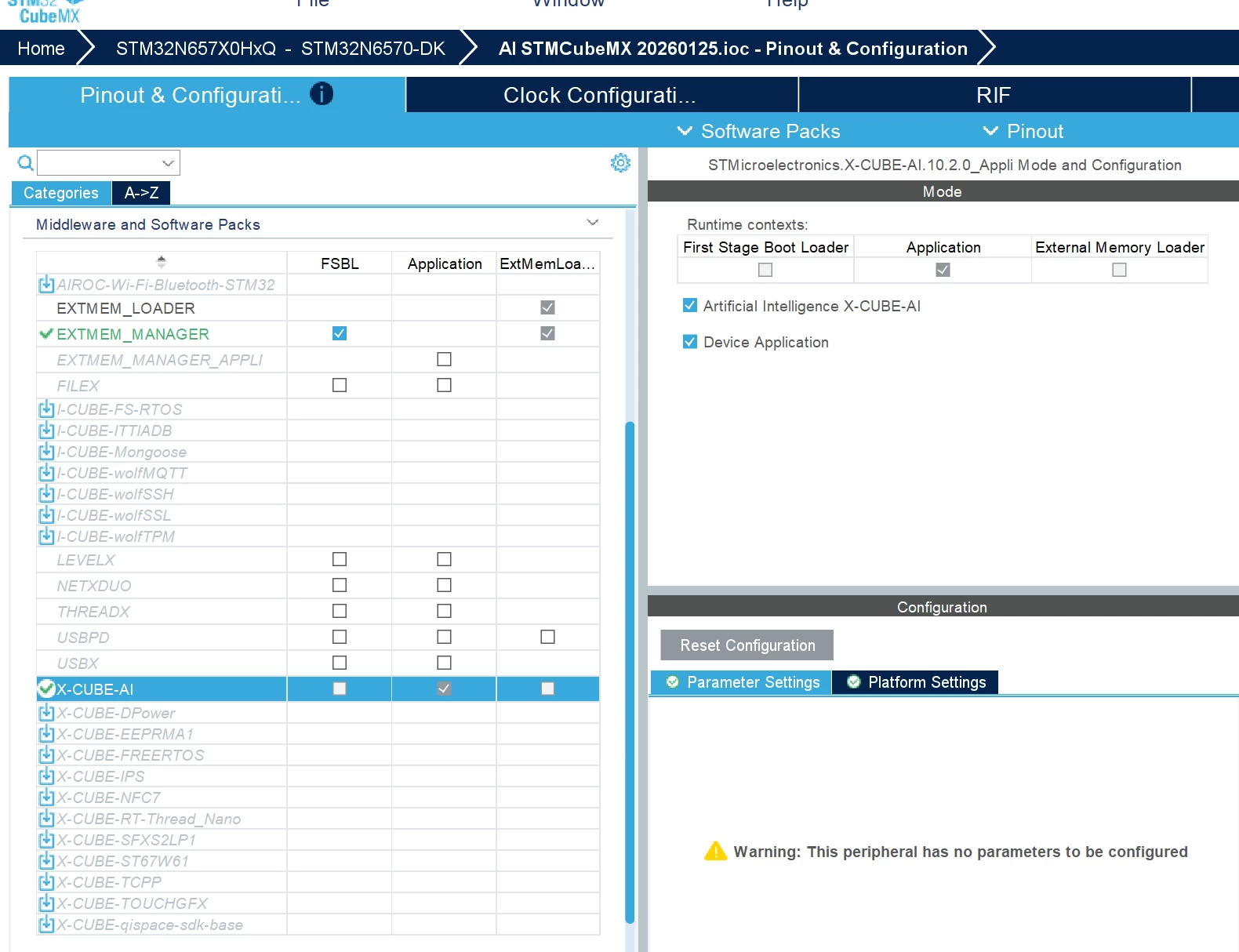Select the EXTMEM_LOADER row
The width and height of the screenshot is (1239, 952).
click(318, 307)
